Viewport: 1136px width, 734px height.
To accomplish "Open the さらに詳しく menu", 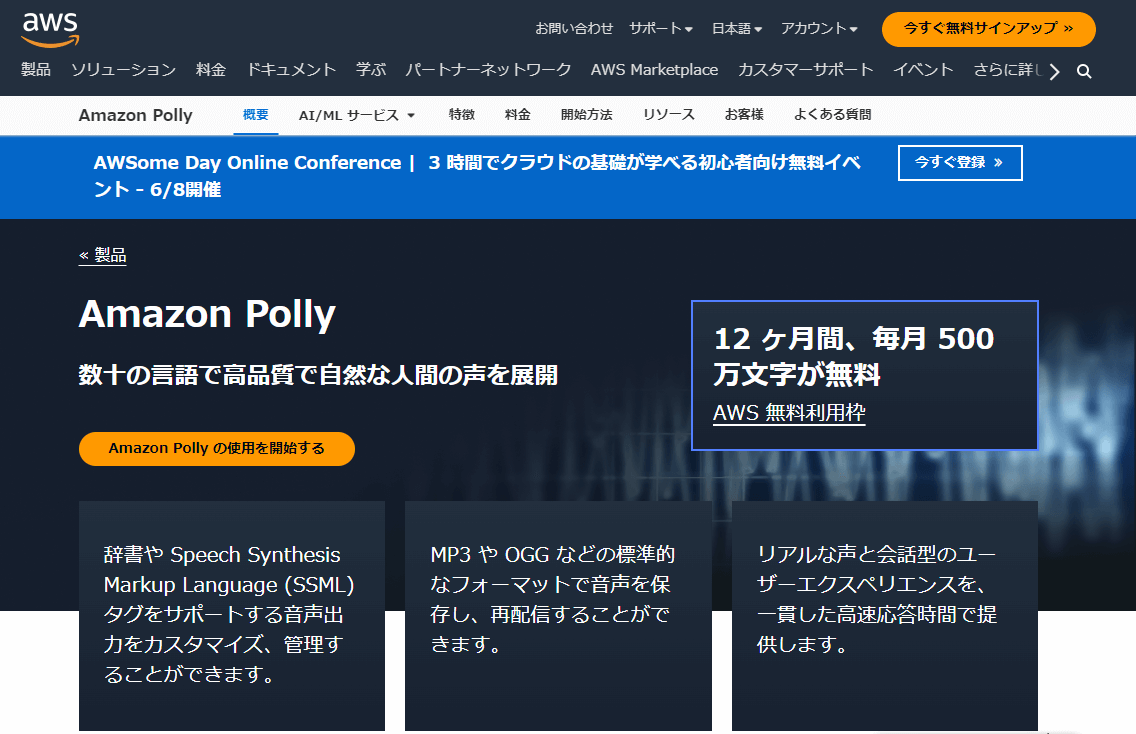I will (x=1007, y=70).
